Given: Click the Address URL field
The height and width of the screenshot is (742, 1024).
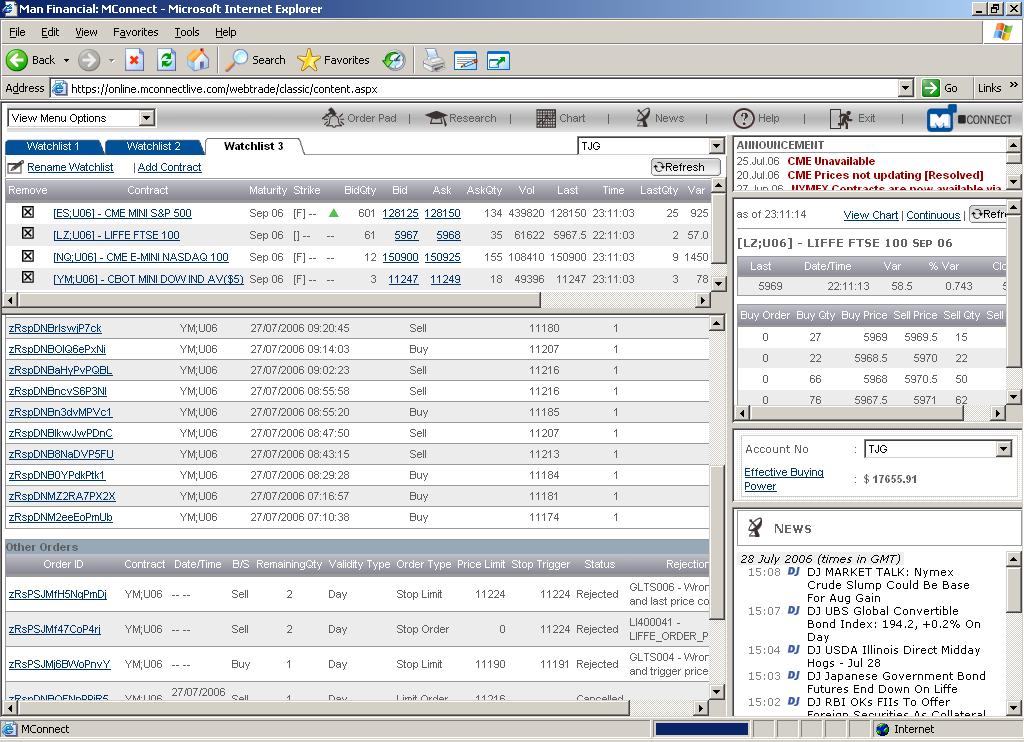Looking at the screenshot, I should [483, 88].
